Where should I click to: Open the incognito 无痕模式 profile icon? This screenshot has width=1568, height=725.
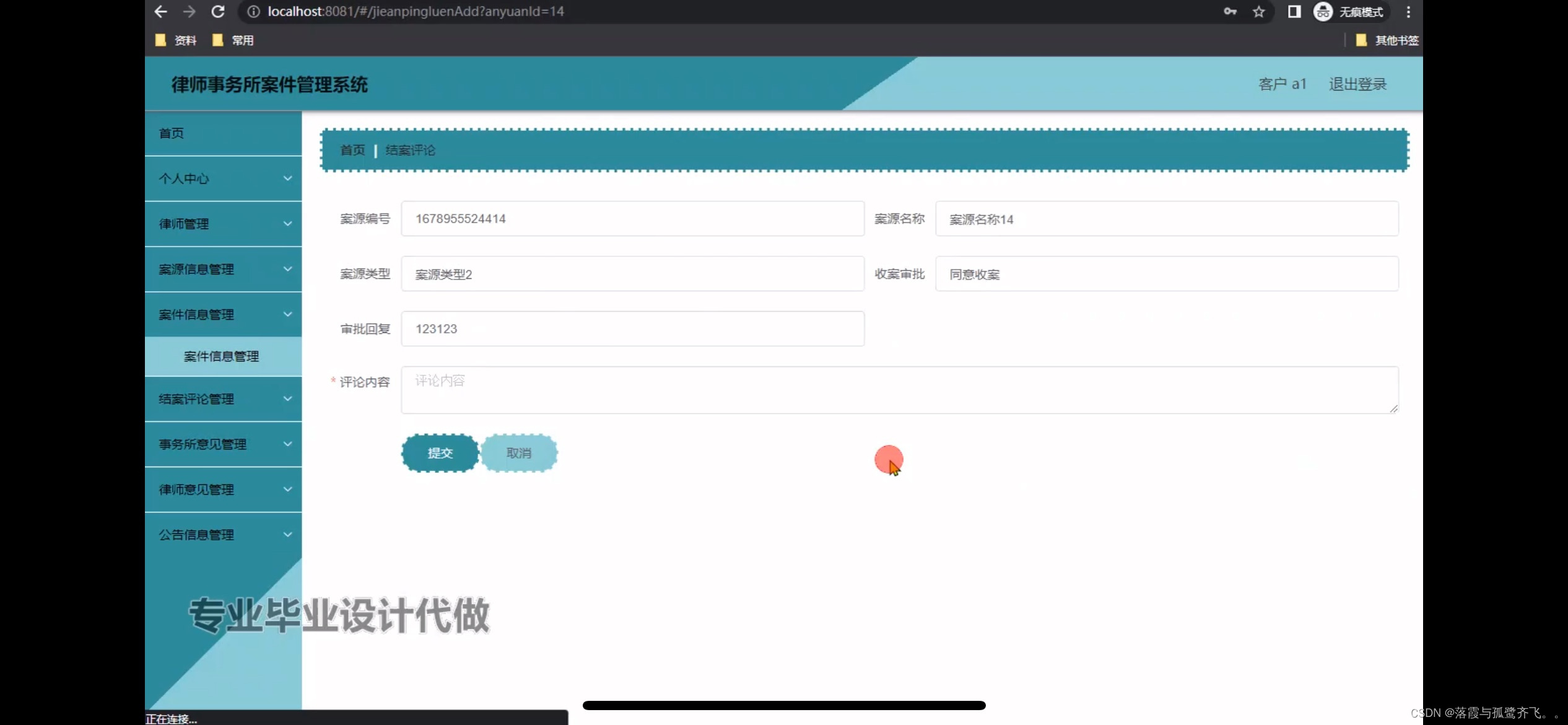coord(1350,11)
